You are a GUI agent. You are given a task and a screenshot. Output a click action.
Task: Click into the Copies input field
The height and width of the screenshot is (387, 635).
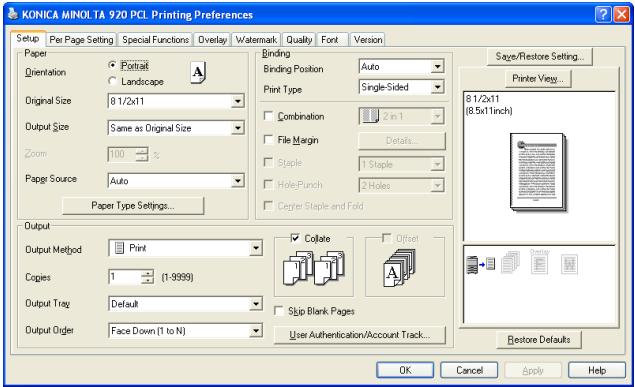[x=125, y=277]
